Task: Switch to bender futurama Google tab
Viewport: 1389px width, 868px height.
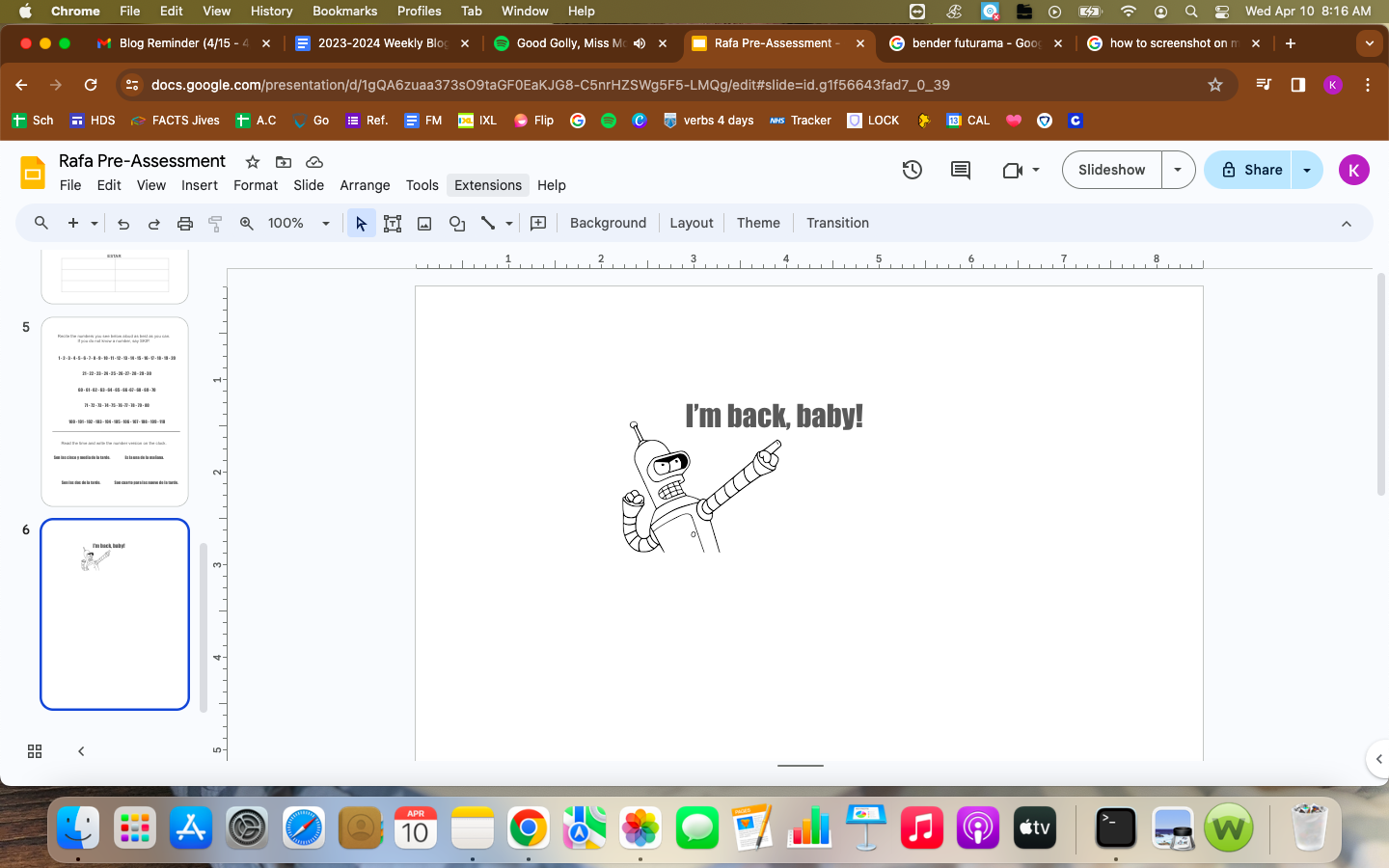Action: click(x=976, y=43)
